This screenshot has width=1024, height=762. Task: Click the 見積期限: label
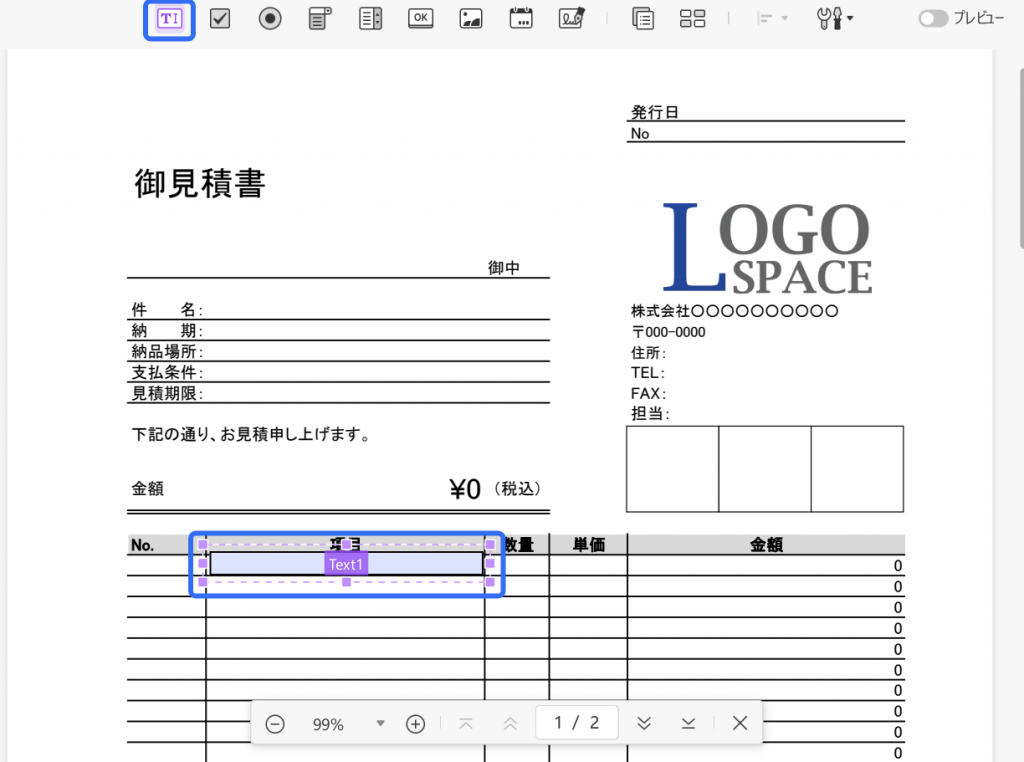168,394
